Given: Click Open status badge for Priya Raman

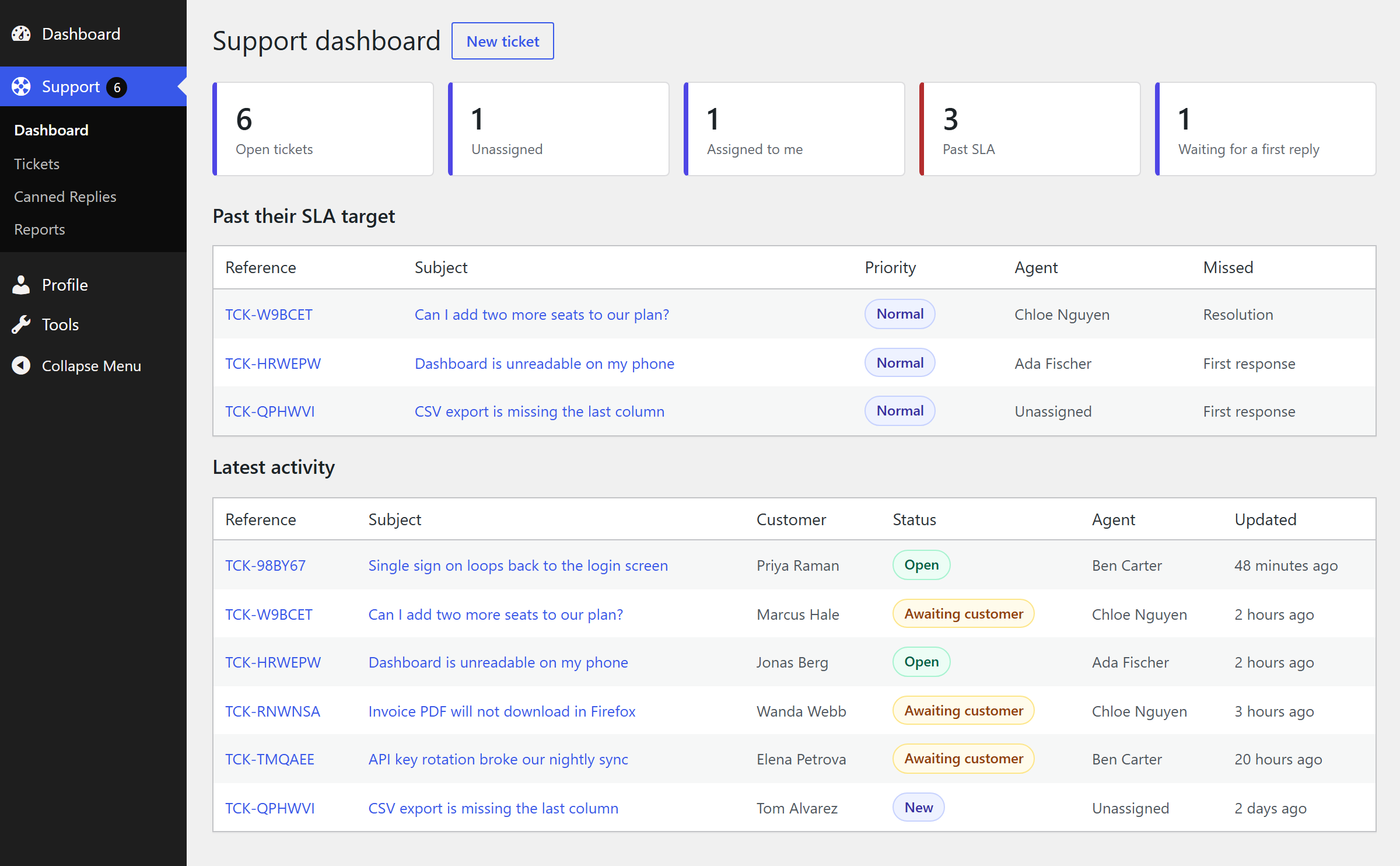Looking at the screenshot, I should 922,565.
